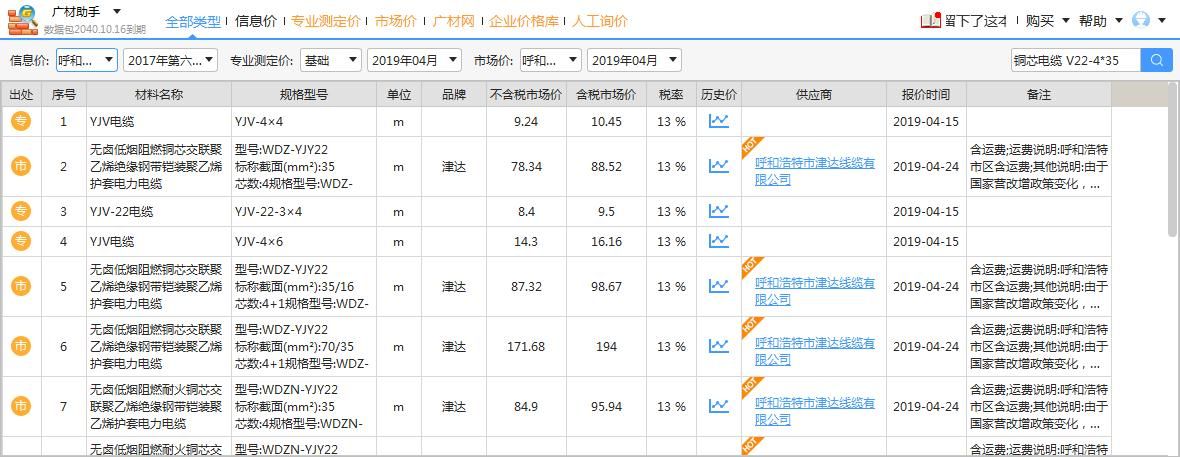Open the 市场价 tab
The height and width of the screenshot is (457, 1180).
pyautogui.click(x=396, y=21)
